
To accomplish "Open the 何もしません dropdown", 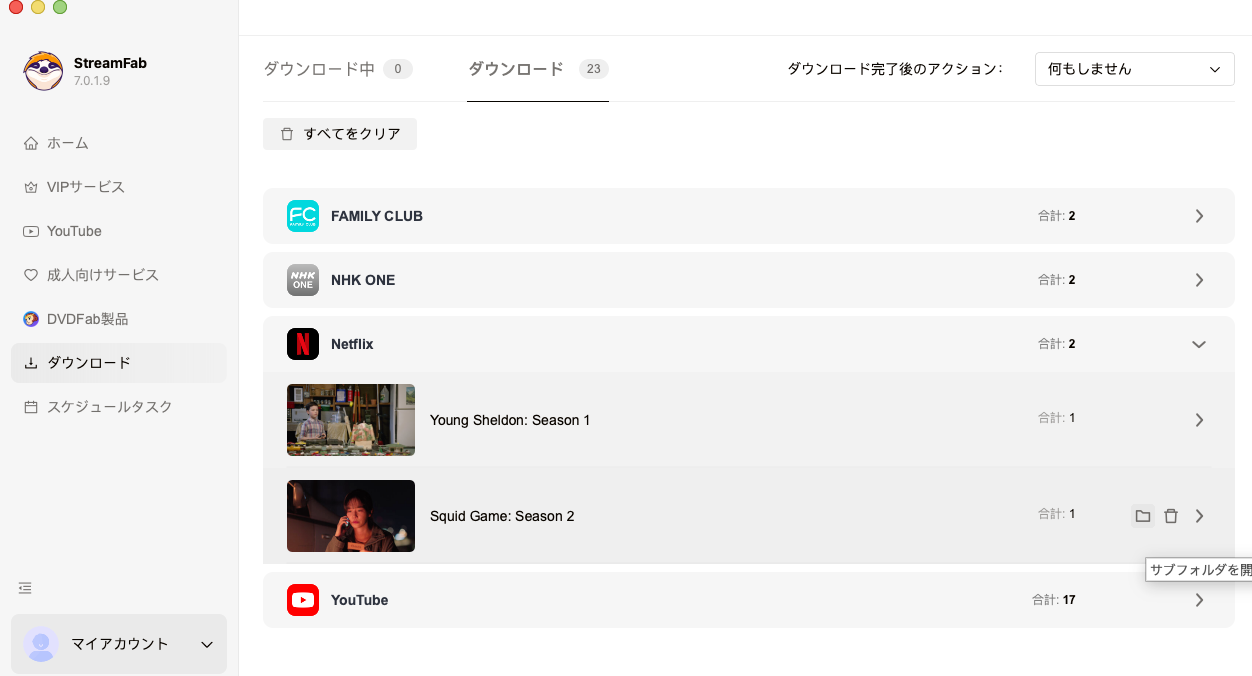I will click(x=1134, y=69).
